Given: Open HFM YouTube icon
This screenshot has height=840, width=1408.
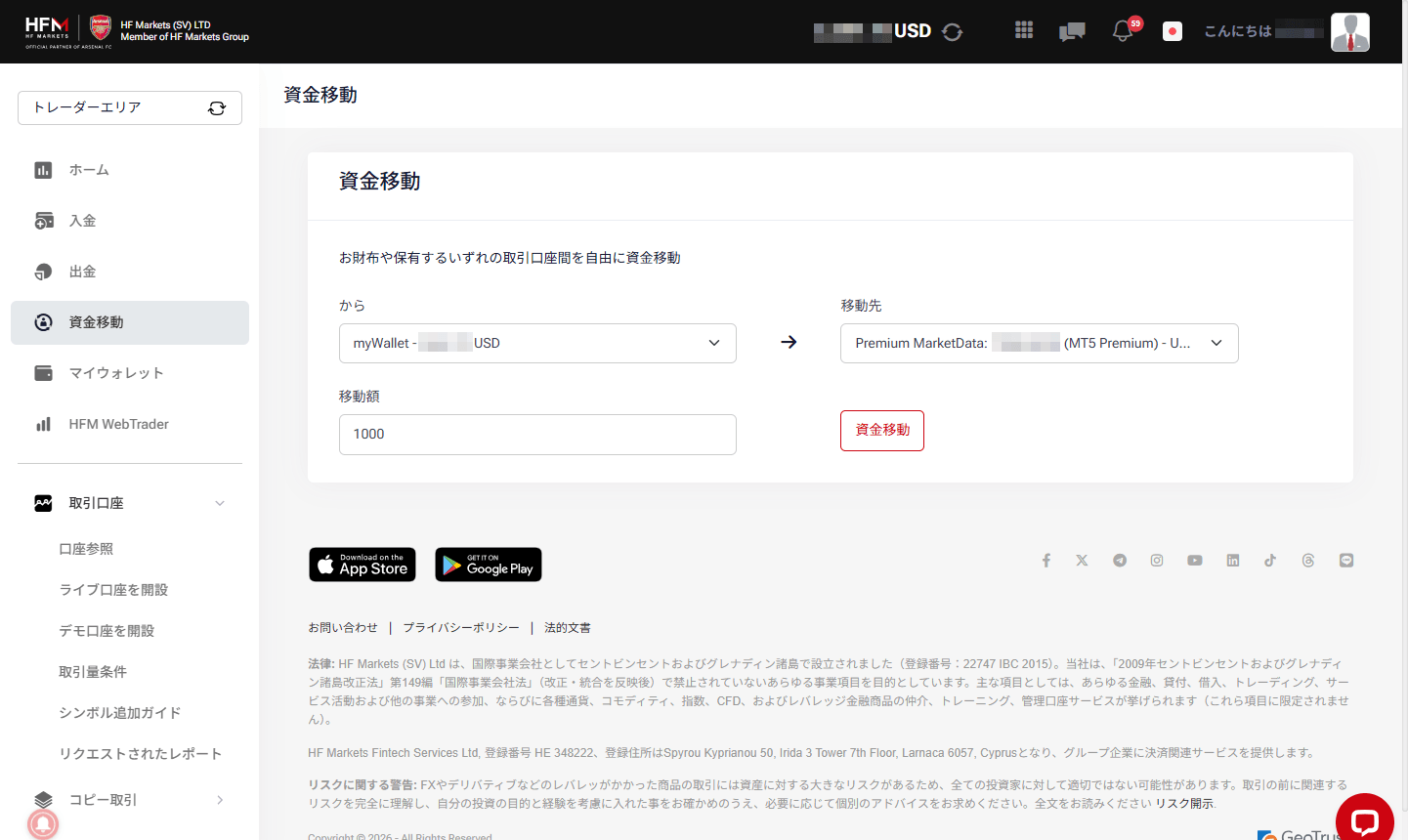Looking at the screenshot, I should point(1195,561).
